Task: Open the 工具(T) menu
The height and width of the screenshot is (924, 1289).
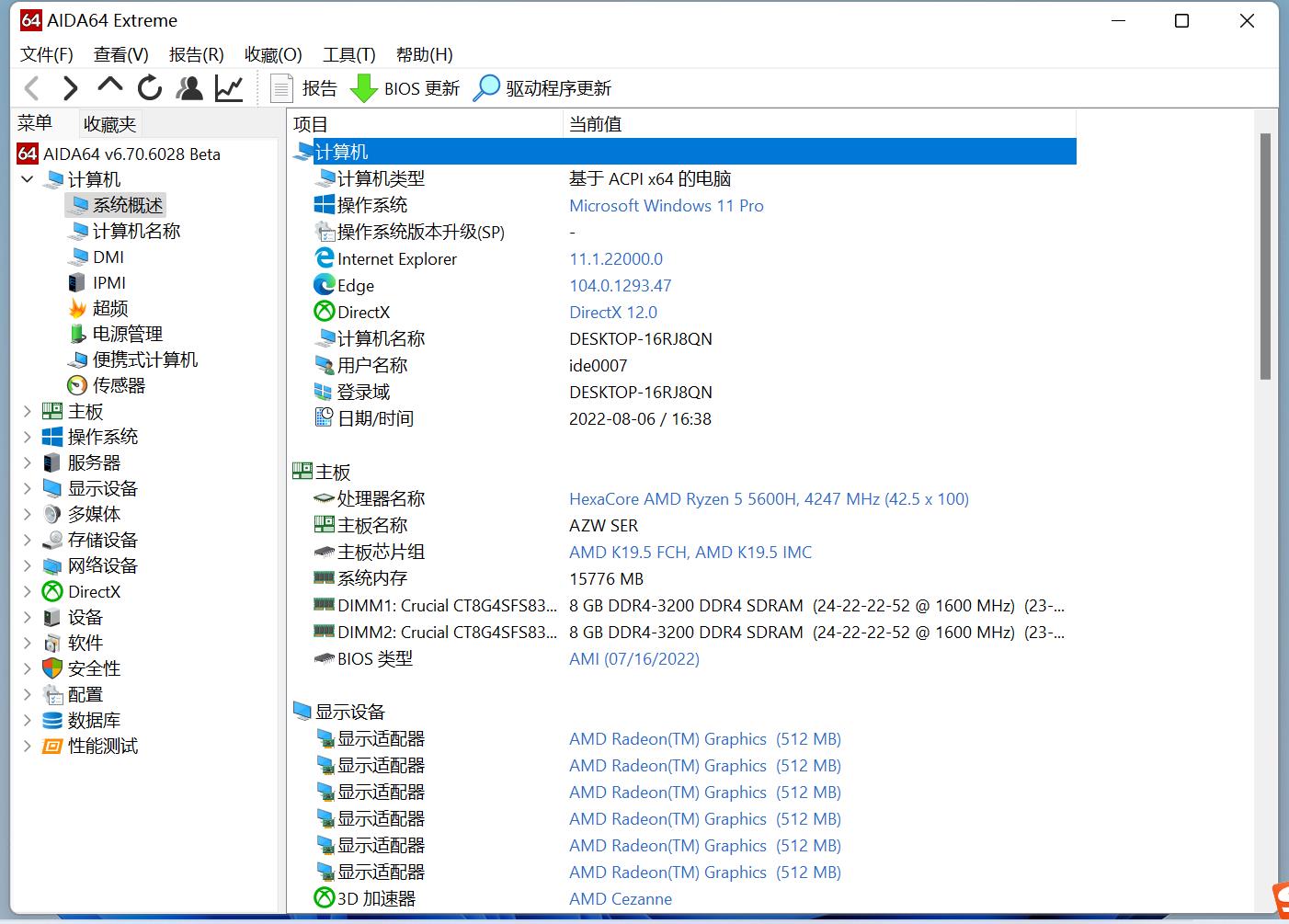Action: tap(348, 54)
